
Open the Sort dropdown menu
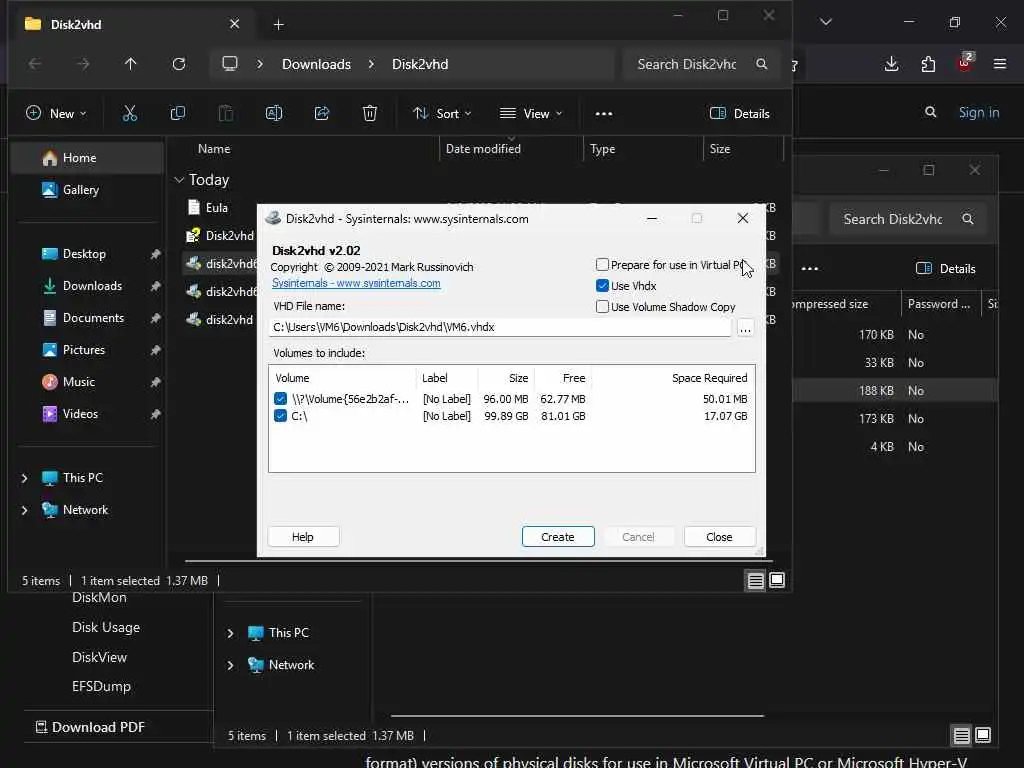[442, 114]
